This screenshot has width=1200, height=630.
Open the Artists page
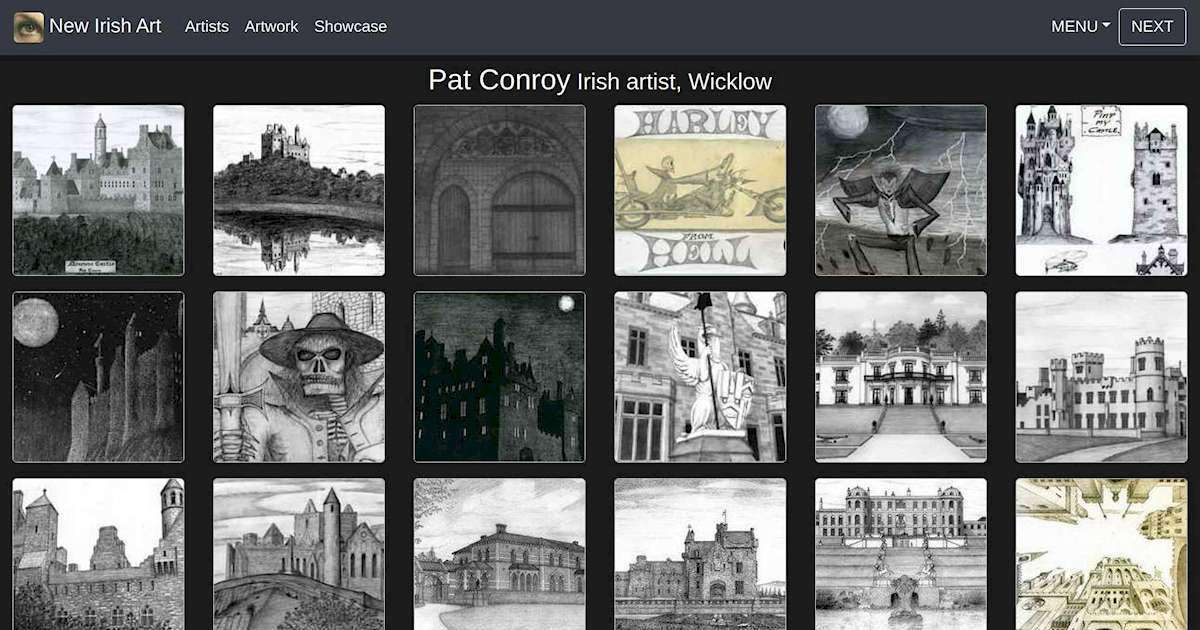click(x=206, y=27)
